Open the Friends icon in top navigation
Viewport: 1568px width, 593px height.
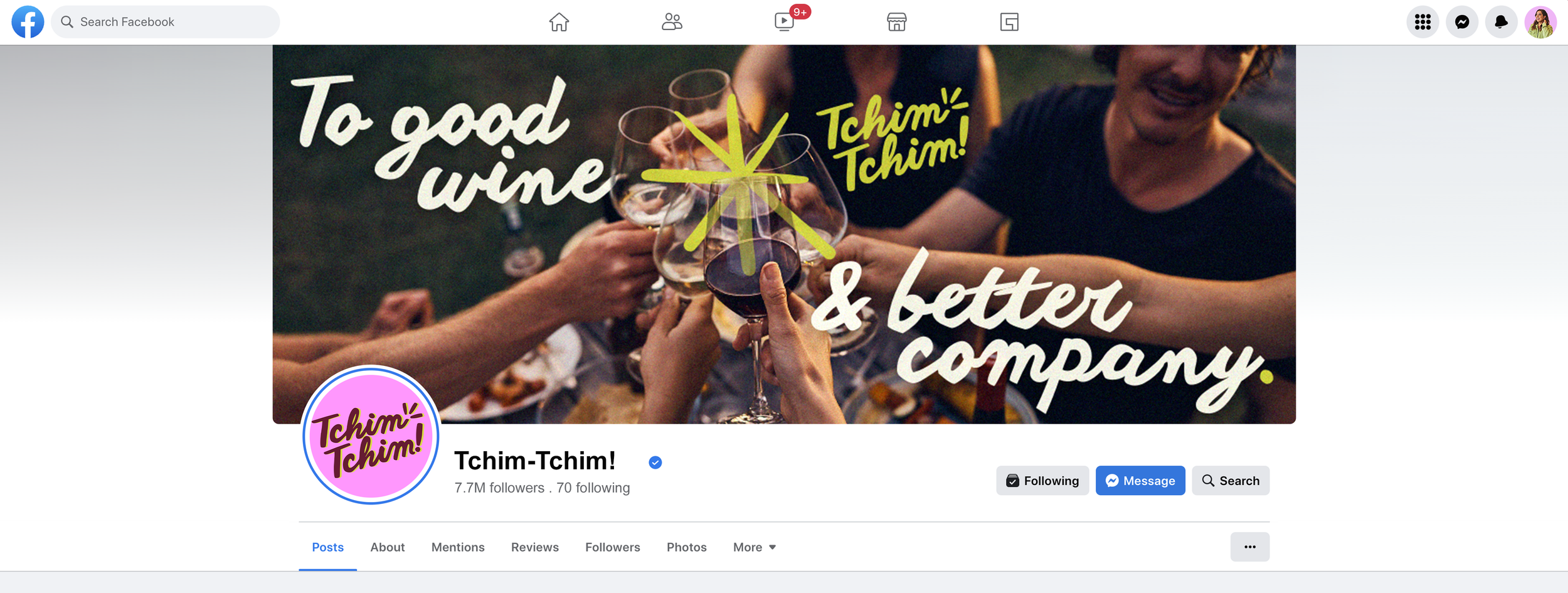672,22
